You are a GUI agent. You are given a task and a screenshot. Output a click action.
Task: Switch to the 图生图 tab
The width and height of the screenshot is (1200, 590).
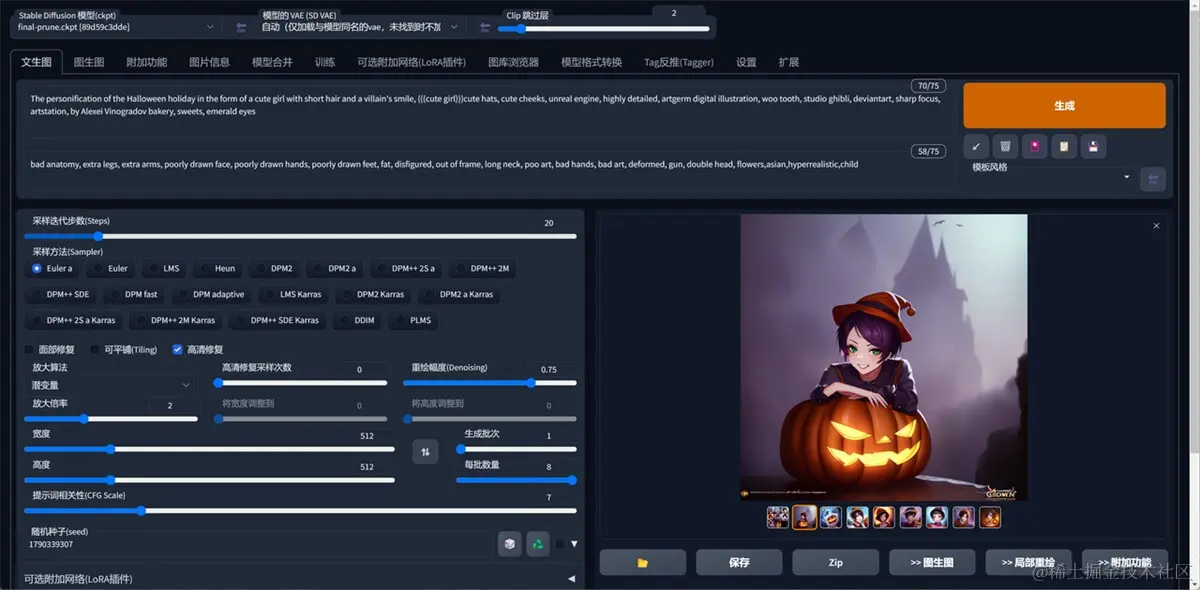[89, 62]
